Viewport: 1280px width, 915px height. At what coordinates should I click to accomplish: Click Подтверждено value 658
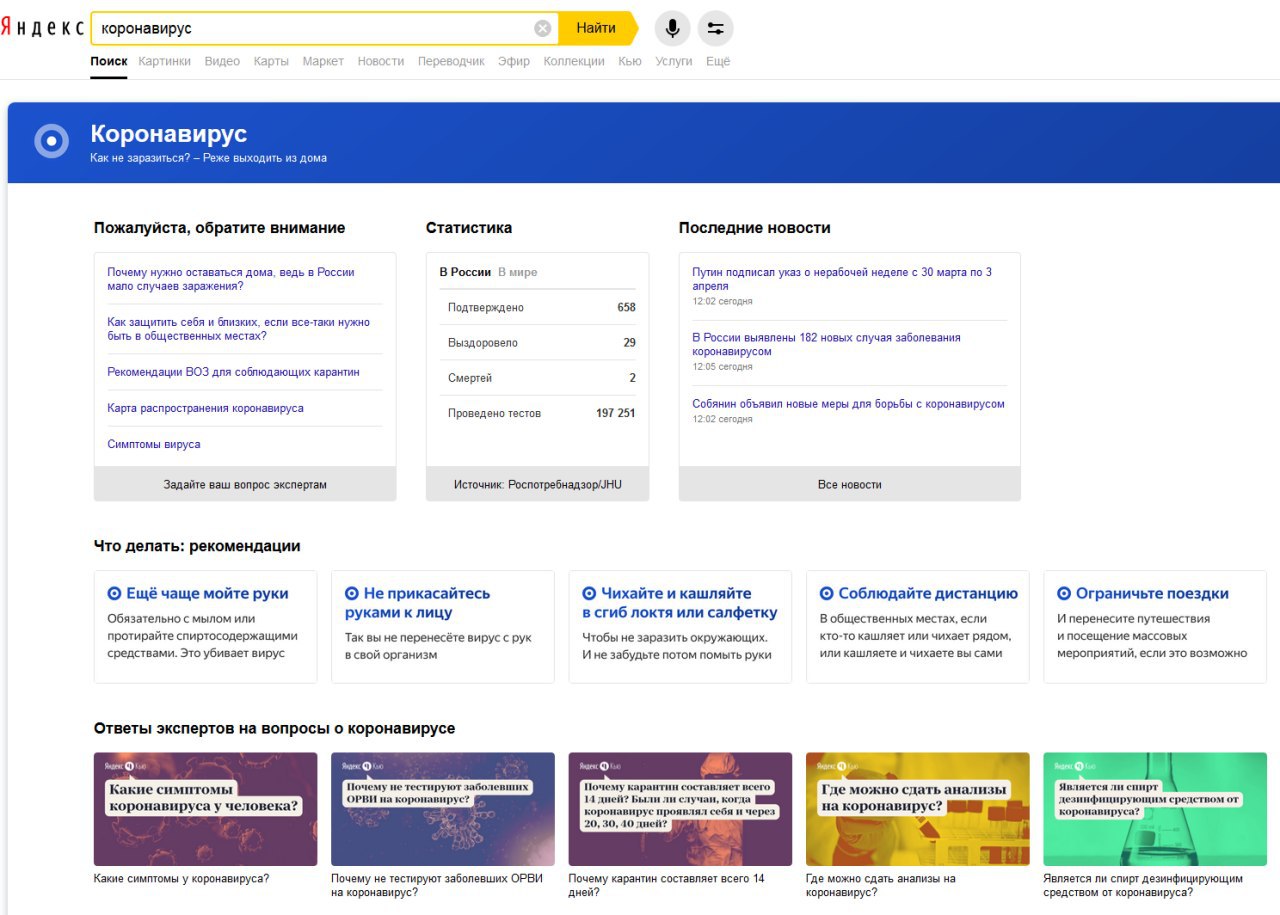(x=626, y=307)
